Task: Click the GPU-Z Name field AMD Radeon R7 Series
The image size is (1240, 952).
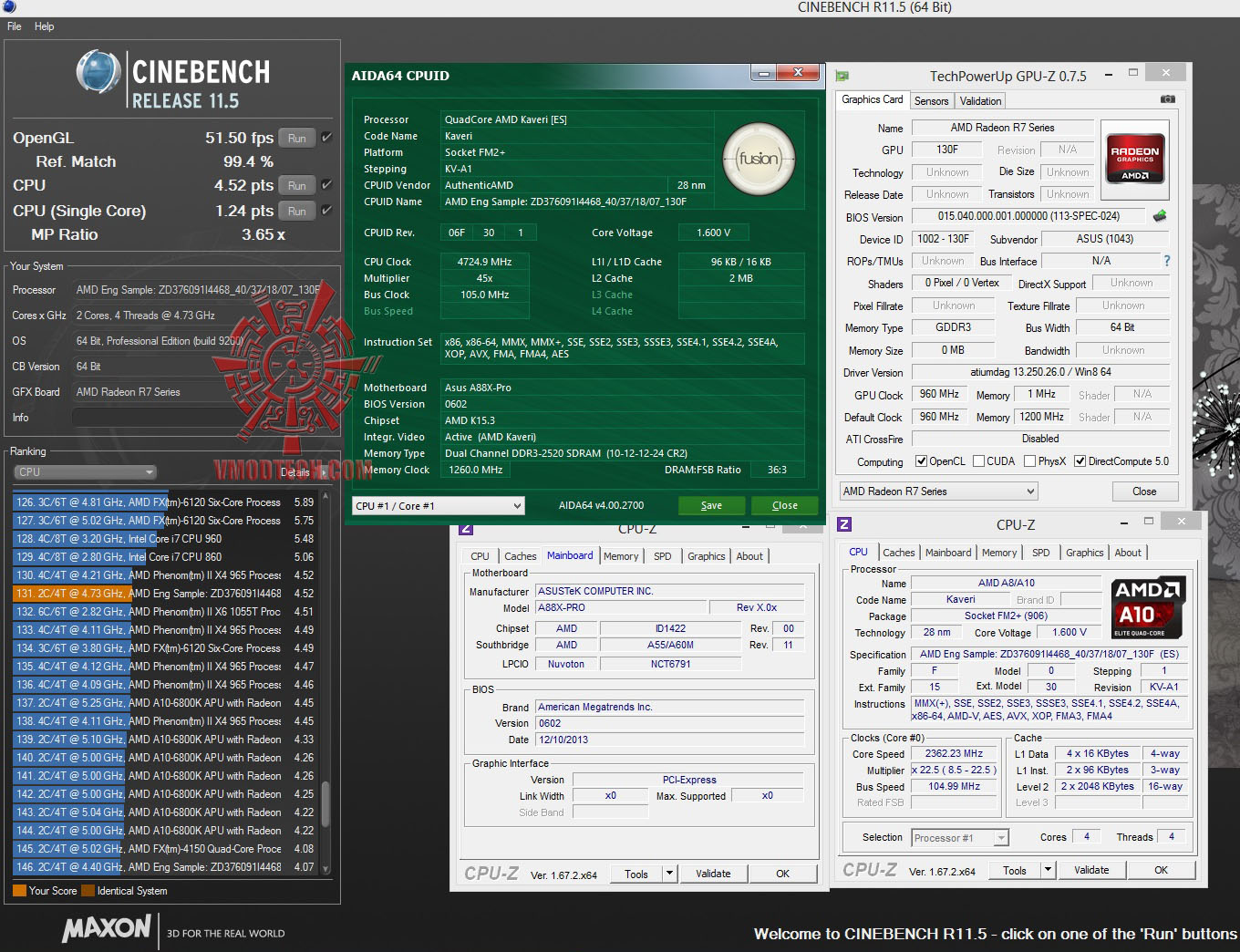Action: coord(1002,128)
